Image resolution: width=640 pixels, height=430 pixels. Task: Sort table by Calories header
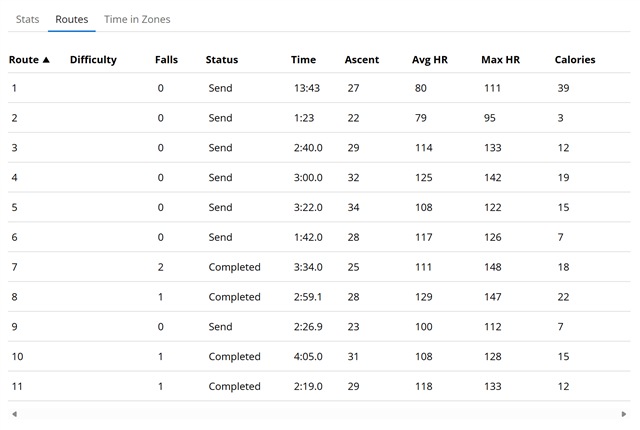(575, 60)
